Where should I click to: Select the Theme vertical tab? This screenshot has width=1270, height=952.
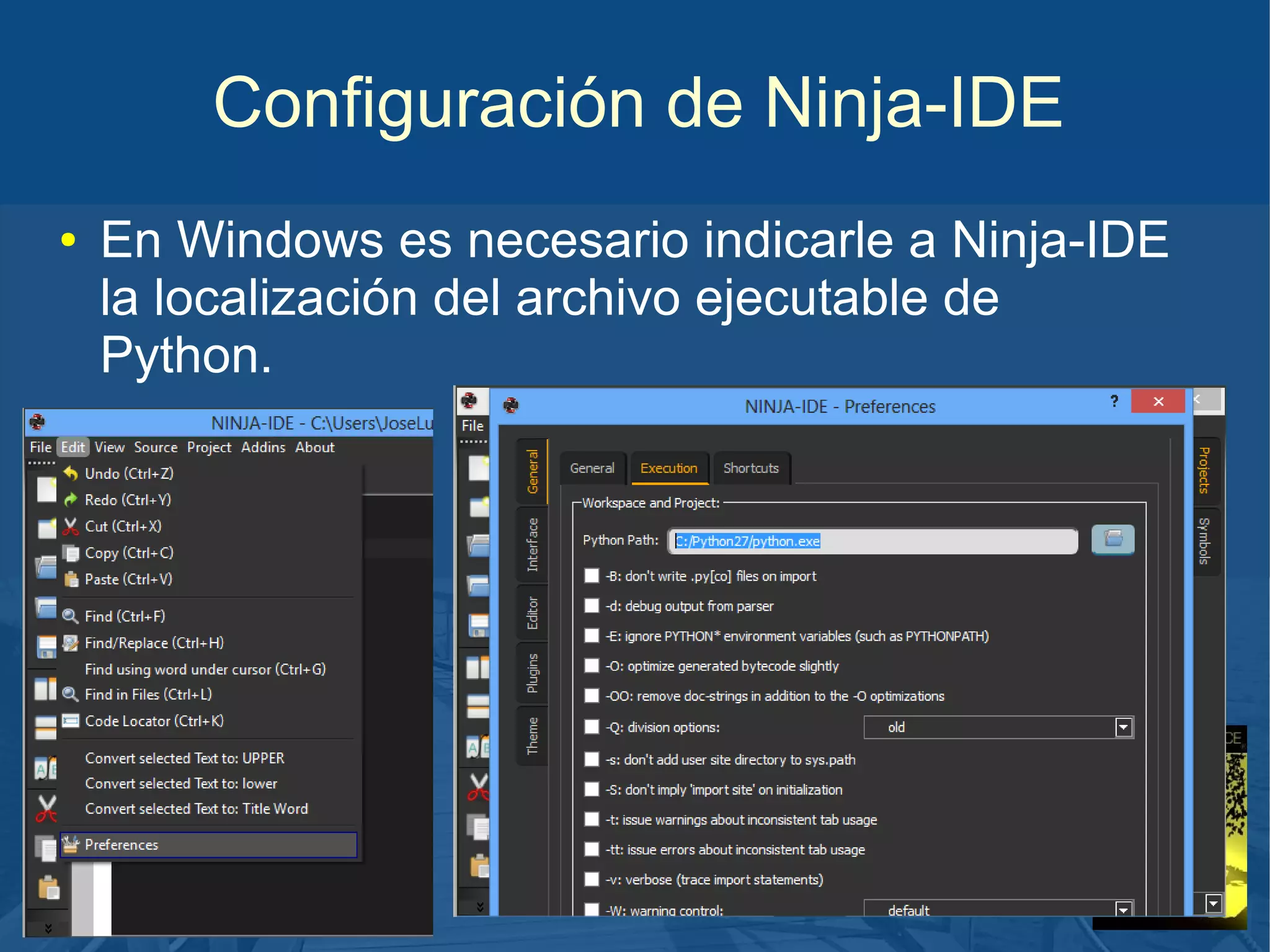532,736
